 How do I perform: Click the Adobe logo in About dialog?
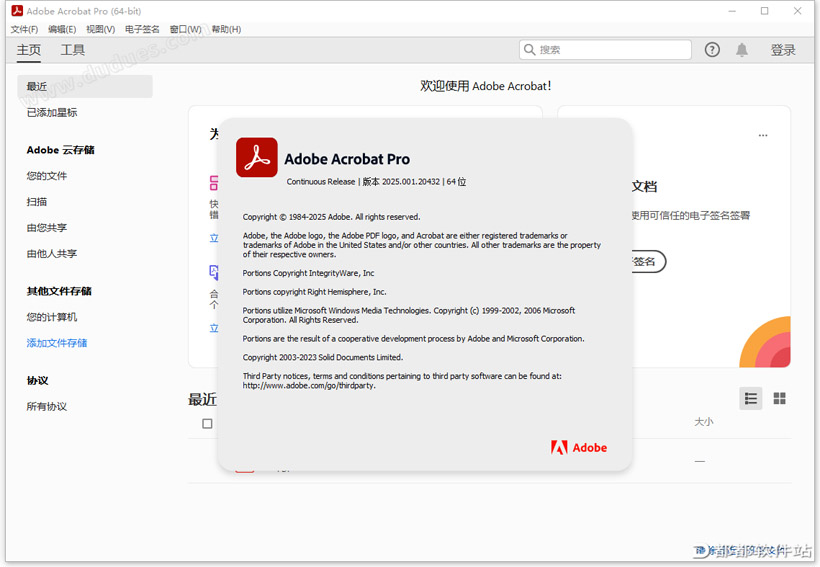pyautogui.click(x=578, y=447)
